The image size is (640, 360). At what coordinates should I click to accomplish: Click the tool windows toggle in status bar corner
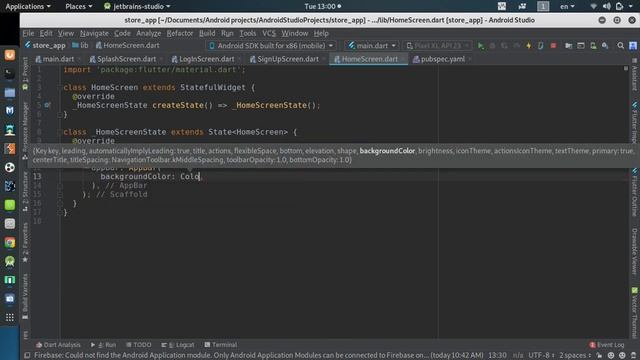click(x=27, y=356)
